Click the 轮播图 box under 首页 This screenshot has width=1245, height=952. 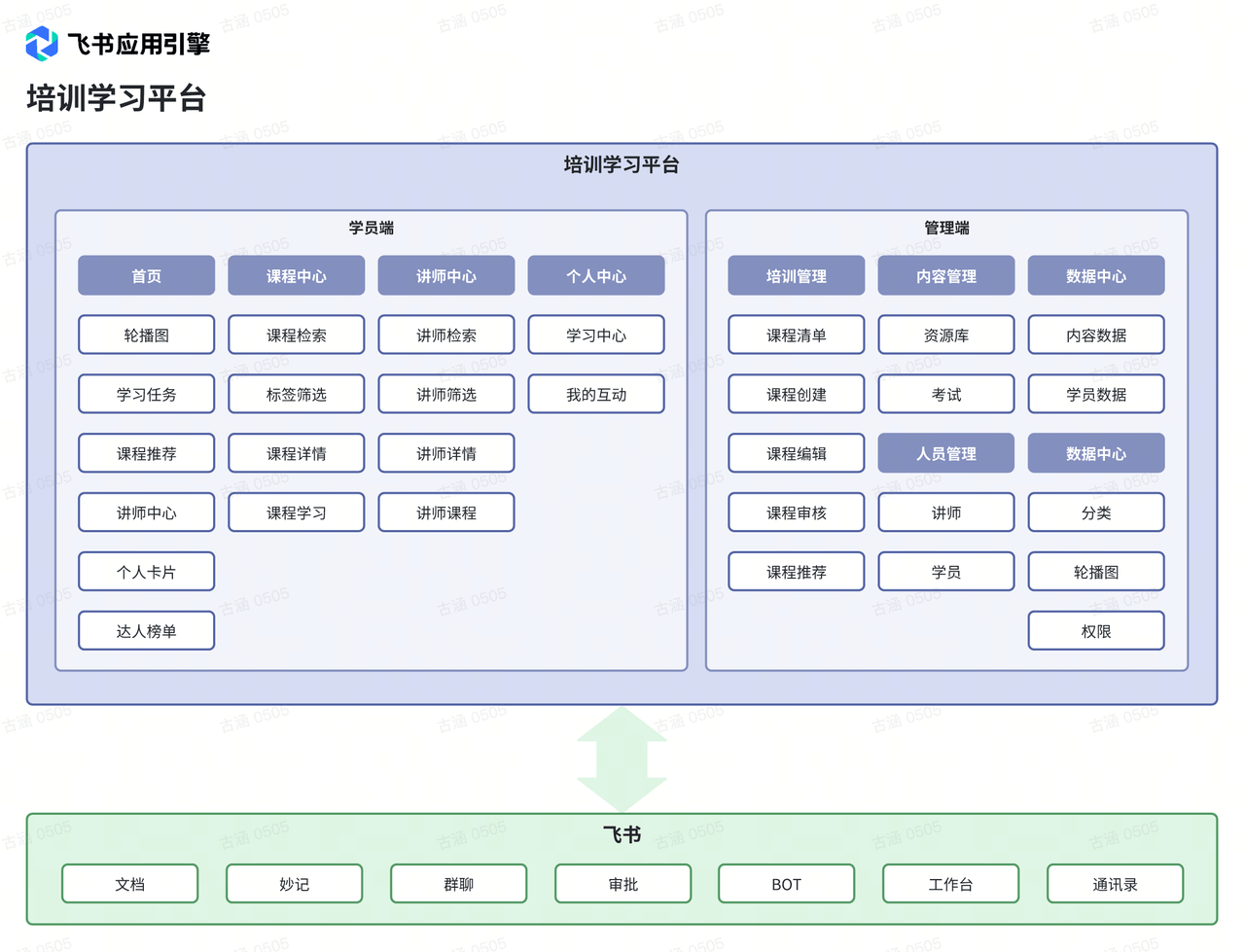(x=147, y=335)
